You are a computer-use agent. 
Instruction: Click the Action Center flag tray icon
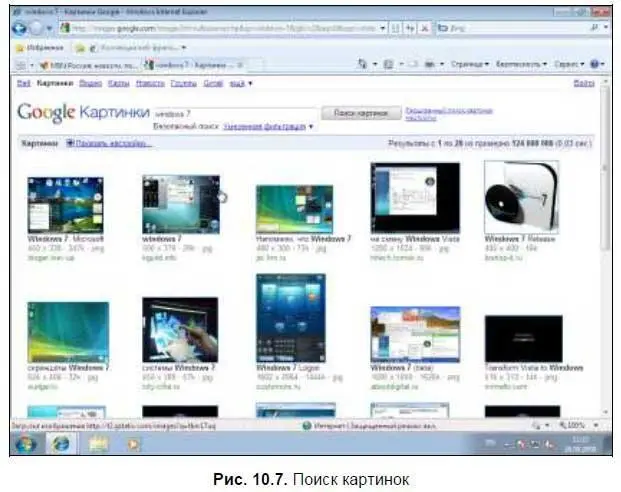click(x=522, y=444)
